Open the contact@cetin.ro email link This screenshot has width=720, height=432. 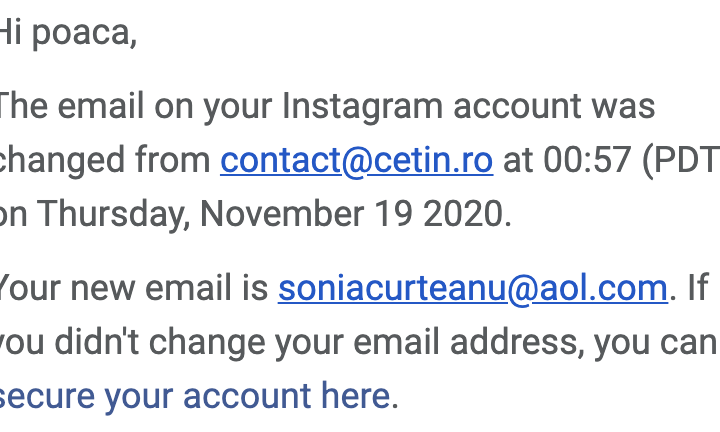coord(356,160)
